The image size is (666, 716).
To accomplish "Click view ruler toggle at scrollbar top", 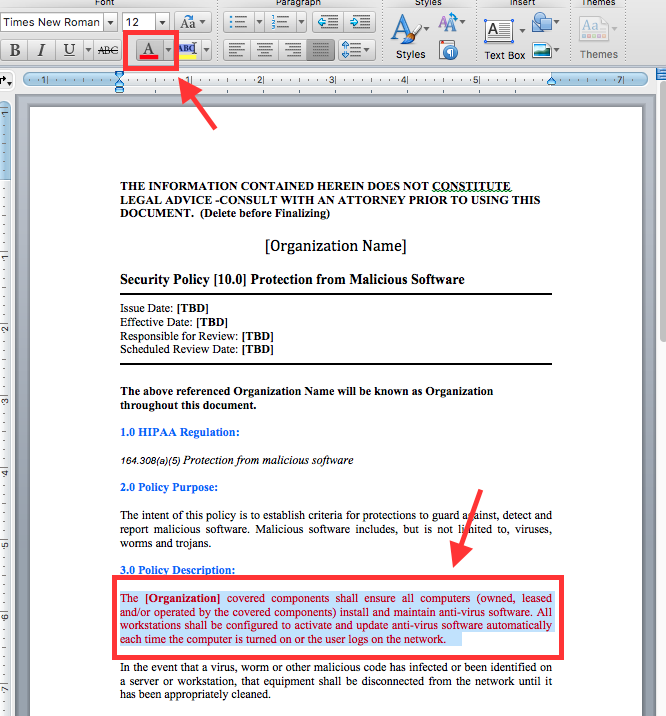I will pyautogui.click(x=661, y=74).
